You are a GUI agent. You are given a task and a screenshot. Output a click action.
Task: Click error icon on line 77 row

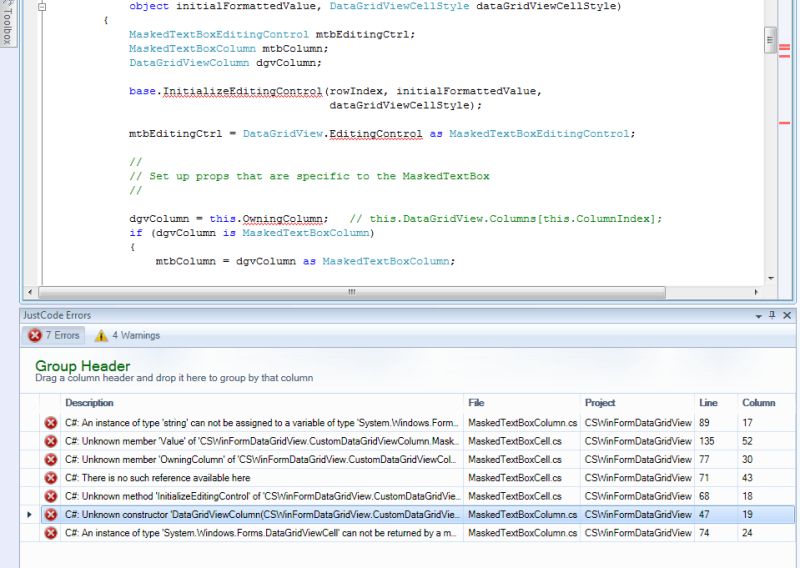click(x=51, y=459)
